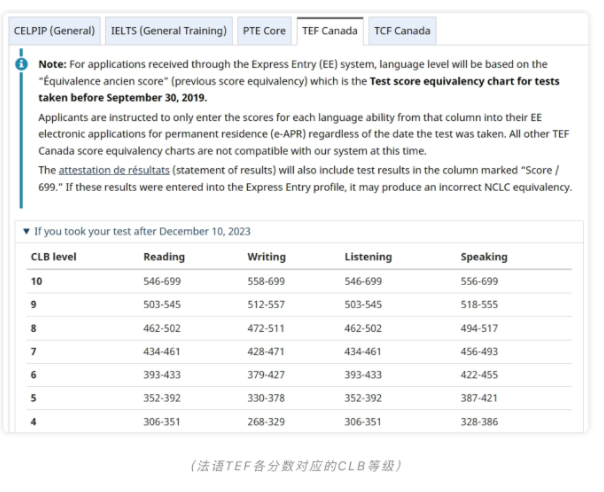604x492 pixels.
Task: Click the CLB level column header
Action: click(x=54, y=257)
